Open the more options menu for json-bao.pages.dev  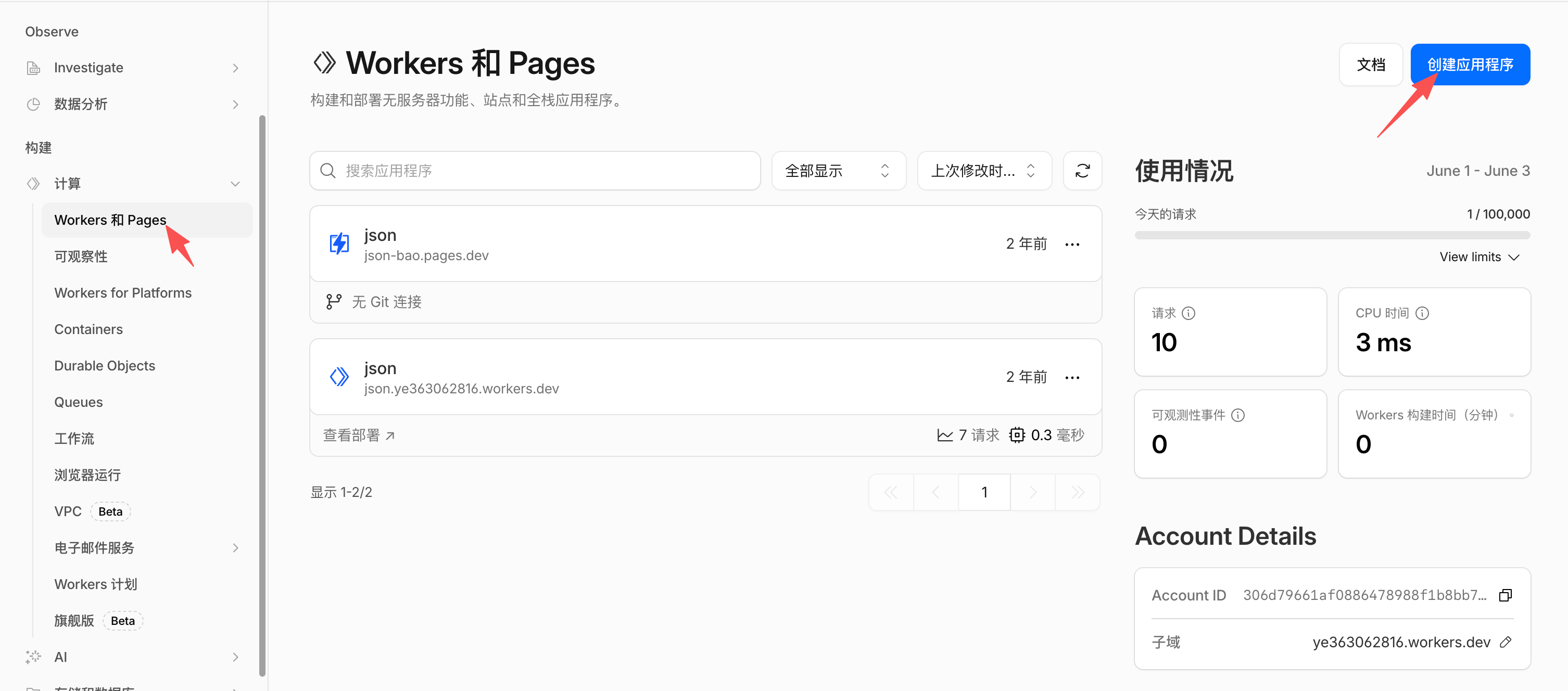(x=1072, y=244)
